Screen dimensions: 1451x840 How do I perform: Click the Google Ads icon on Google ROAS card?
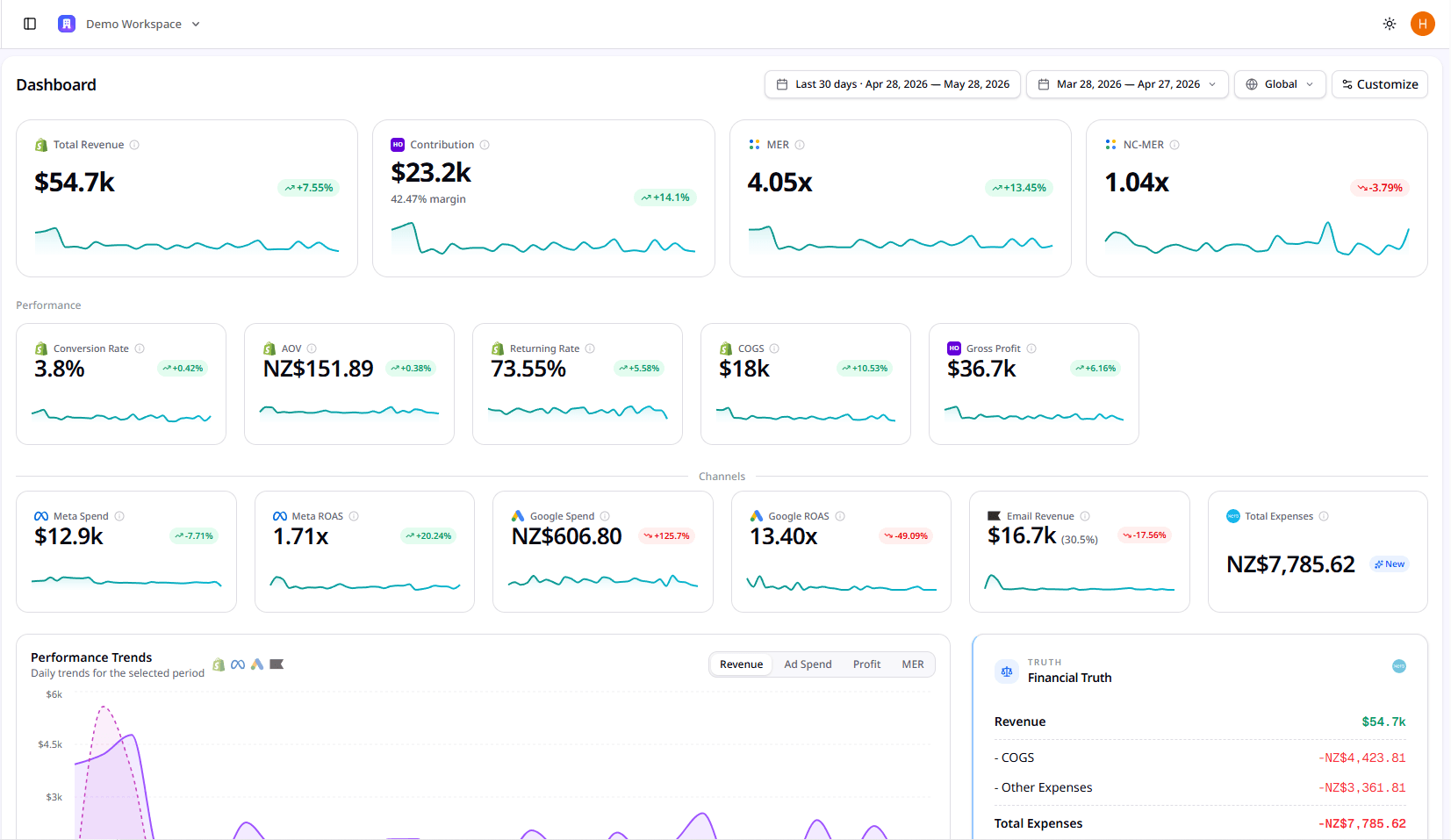click(757, 516)
